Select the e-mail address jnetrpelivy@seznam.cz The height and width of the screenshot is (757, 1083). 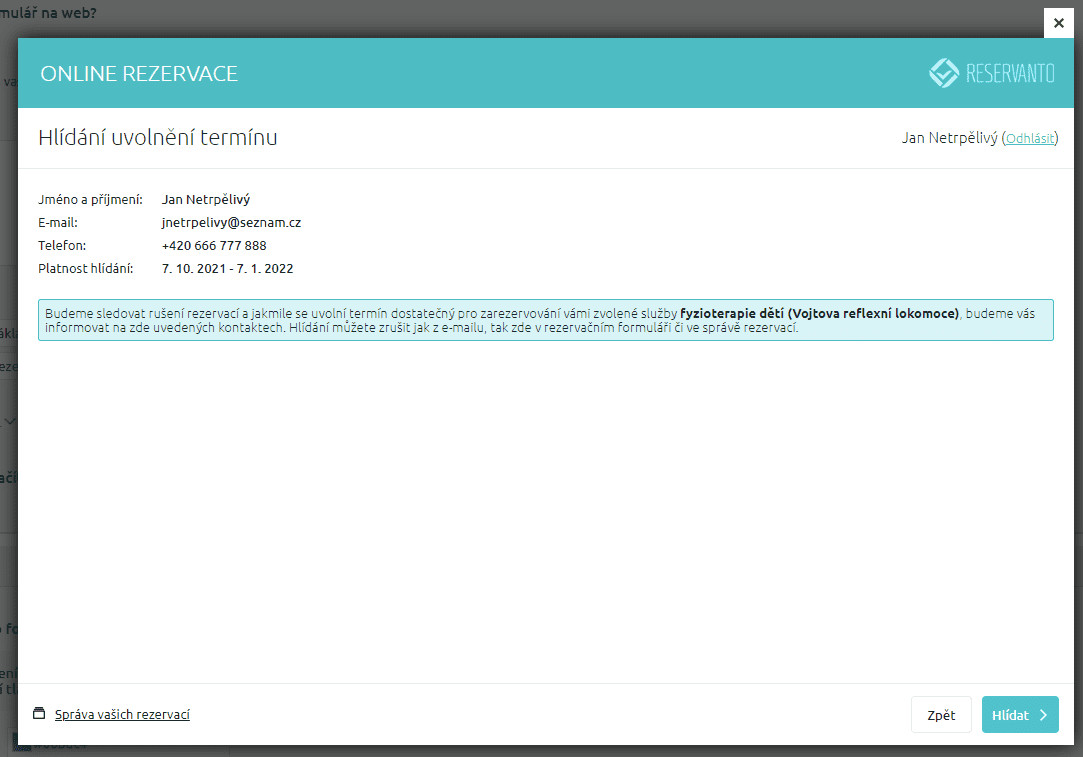tap(231, 223)
